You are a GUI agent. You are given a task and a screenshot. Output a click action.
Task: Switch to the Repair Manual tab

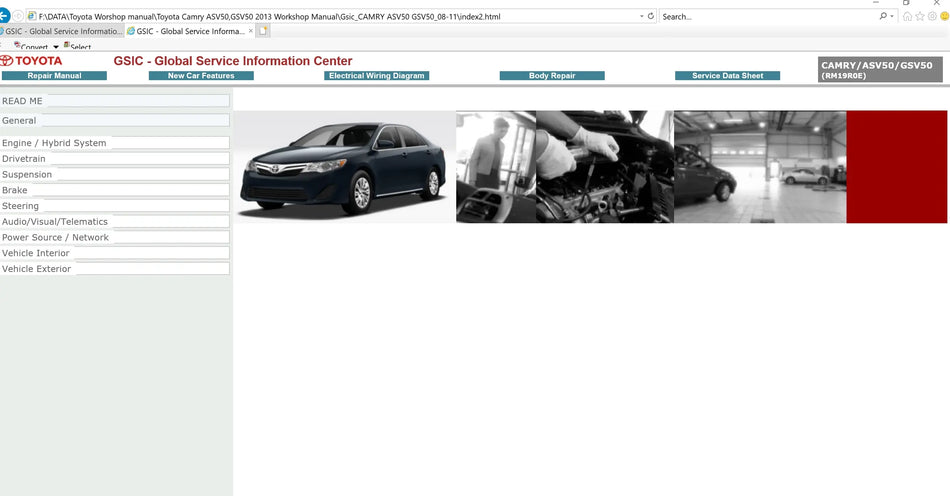click(x=54, y=76)
